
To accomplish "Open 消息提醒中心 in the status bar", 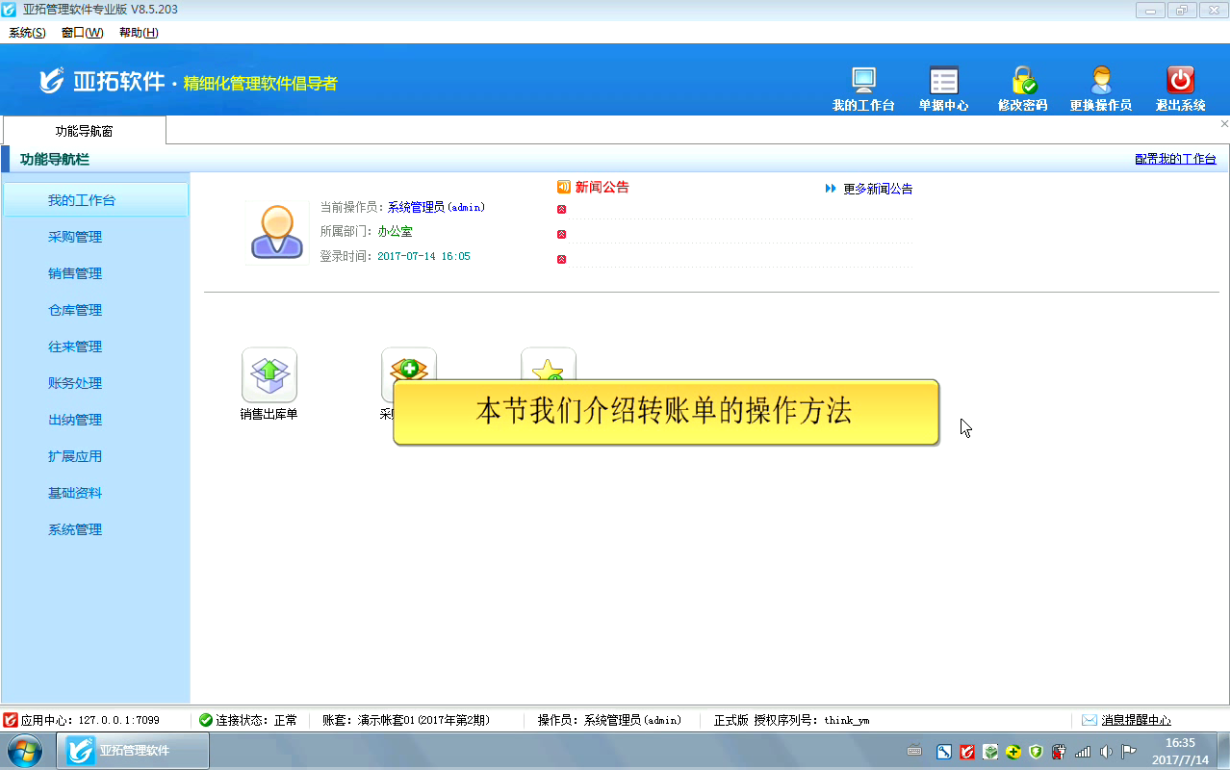I will pyautogui.click(x=1135, y=720).
